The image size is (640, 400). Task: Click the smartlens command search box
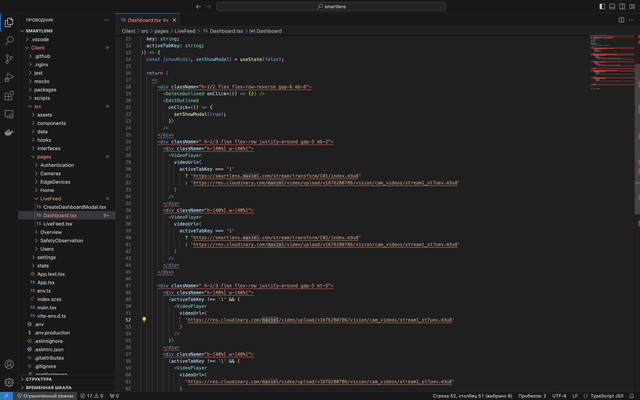coord(331,7)
